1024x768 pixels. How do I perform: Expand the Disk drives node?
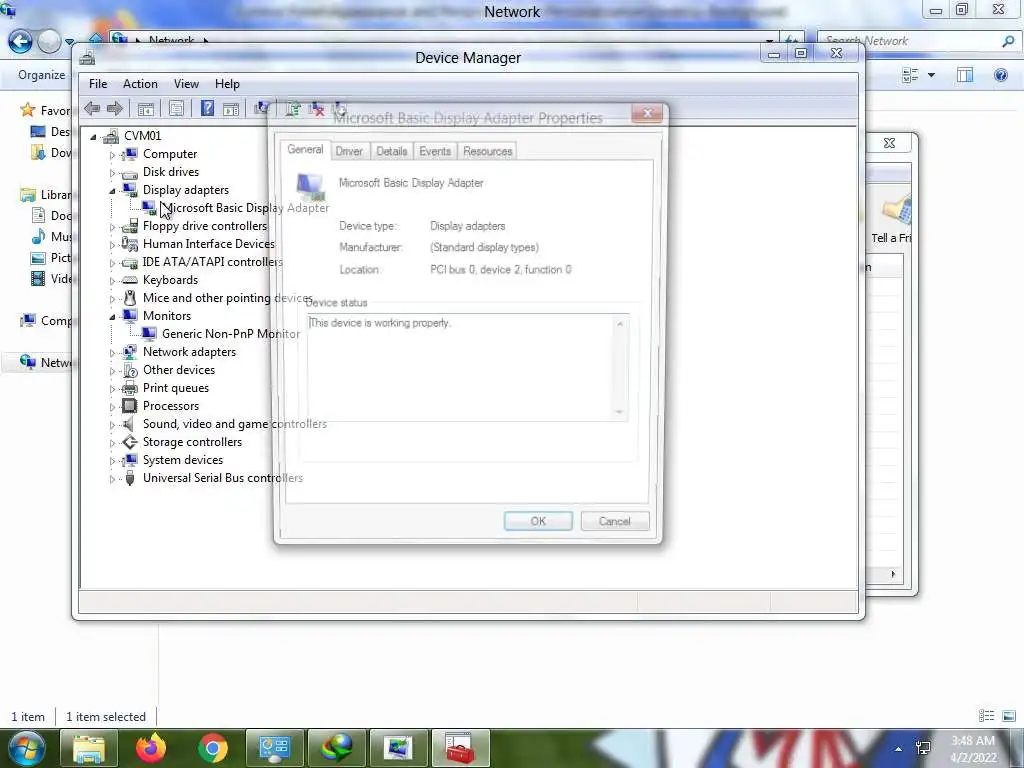click(x=112, y=173)
